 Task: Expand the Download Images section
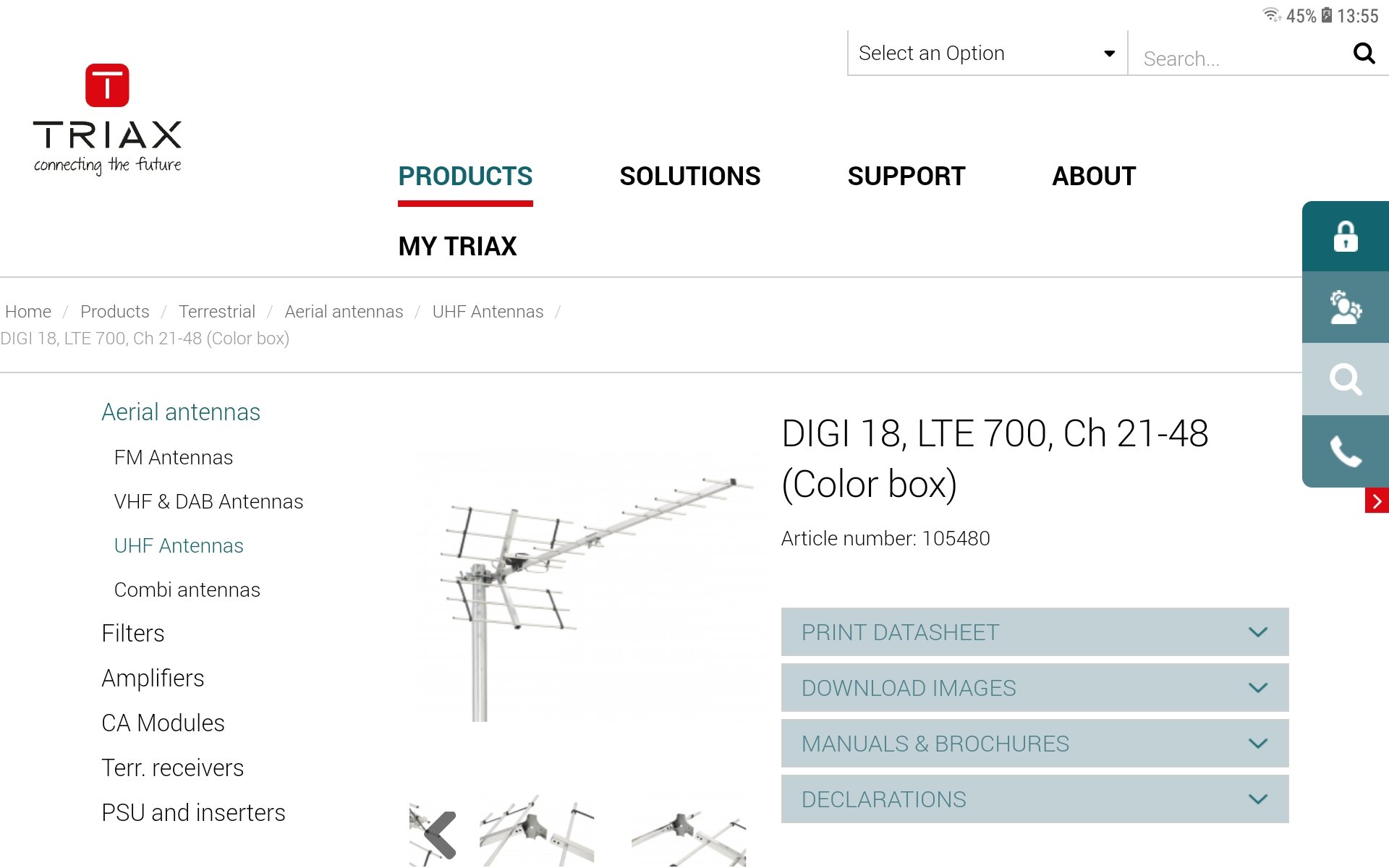(x=1035, y=688)
